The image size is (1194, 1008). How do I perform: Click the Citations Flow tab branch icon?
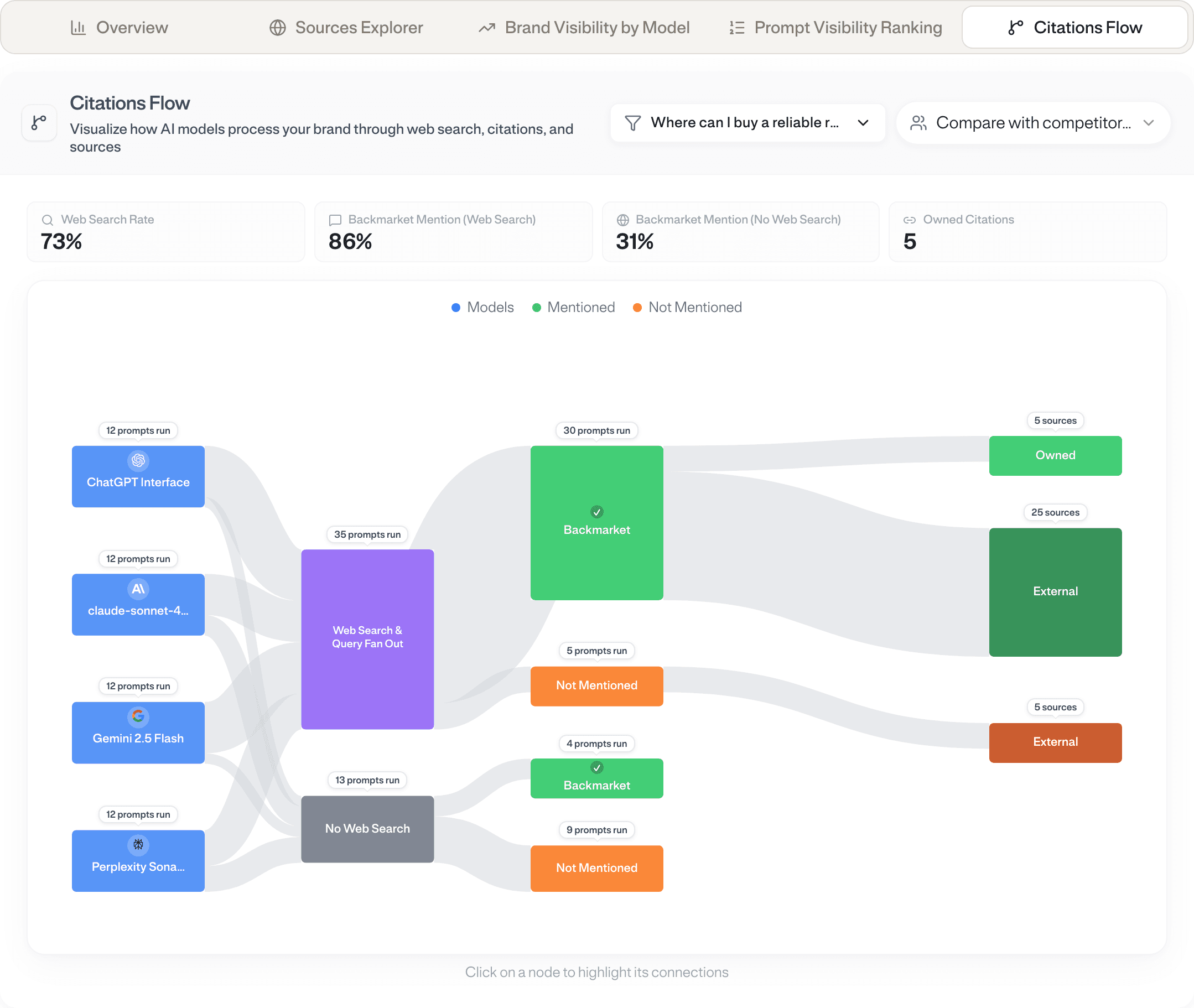(x=1016, y=28)
